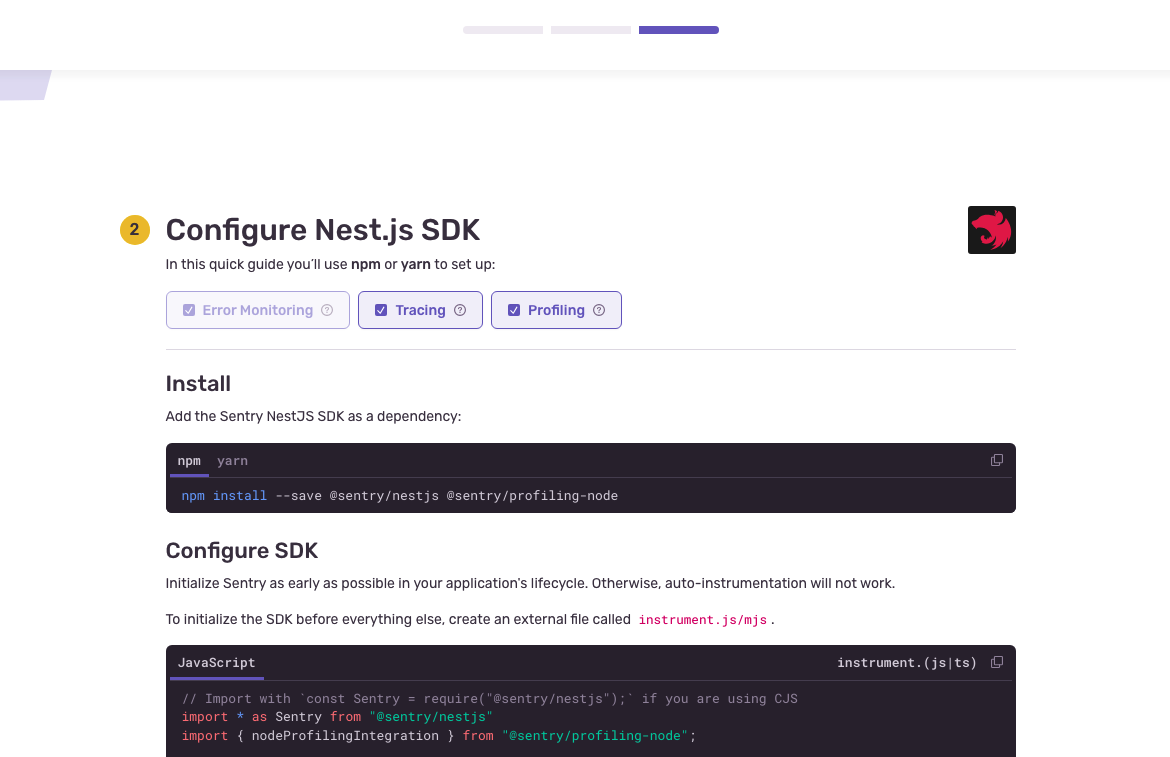Screen dimensions: 1170x757
Task: Disable the Profiling checkbox
Action: [x=513, y=310]
